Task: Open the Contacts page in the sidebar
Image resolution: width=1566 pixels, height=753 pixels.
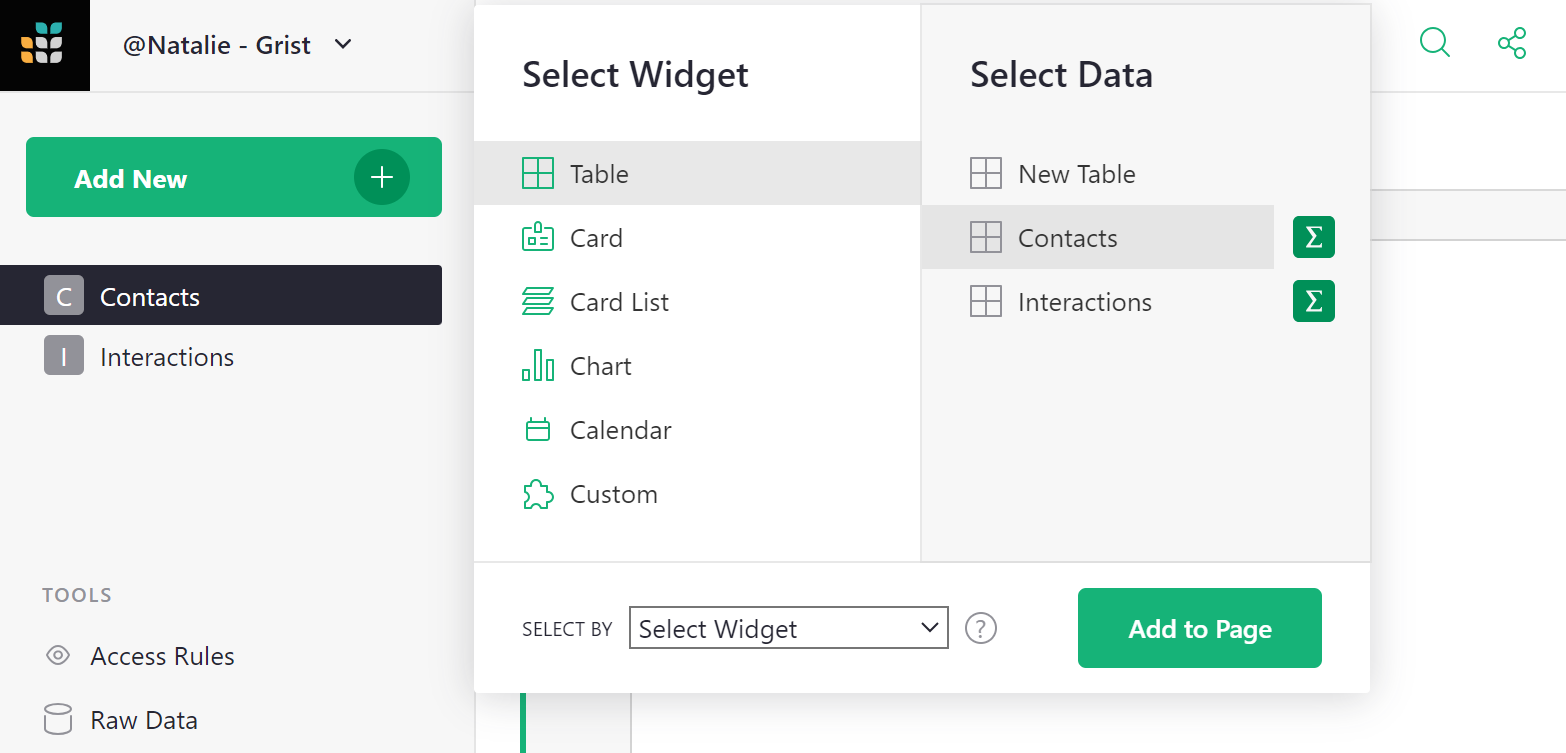Action: 149,295
